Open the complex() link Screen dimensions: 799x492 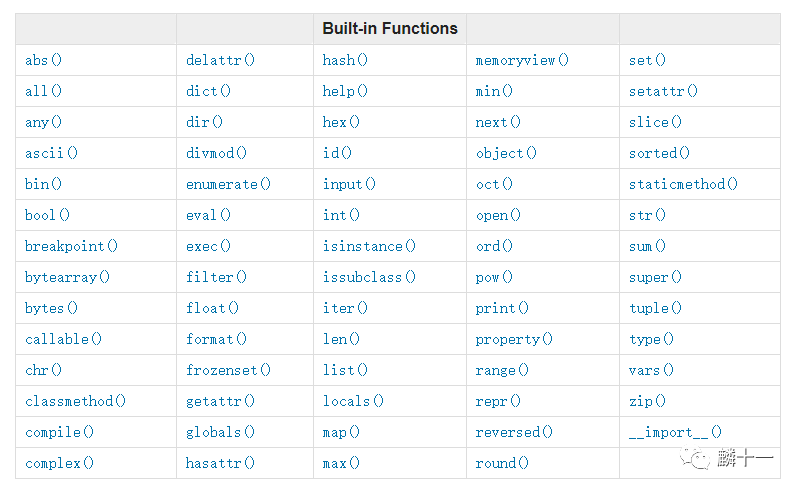coord(60,463)
